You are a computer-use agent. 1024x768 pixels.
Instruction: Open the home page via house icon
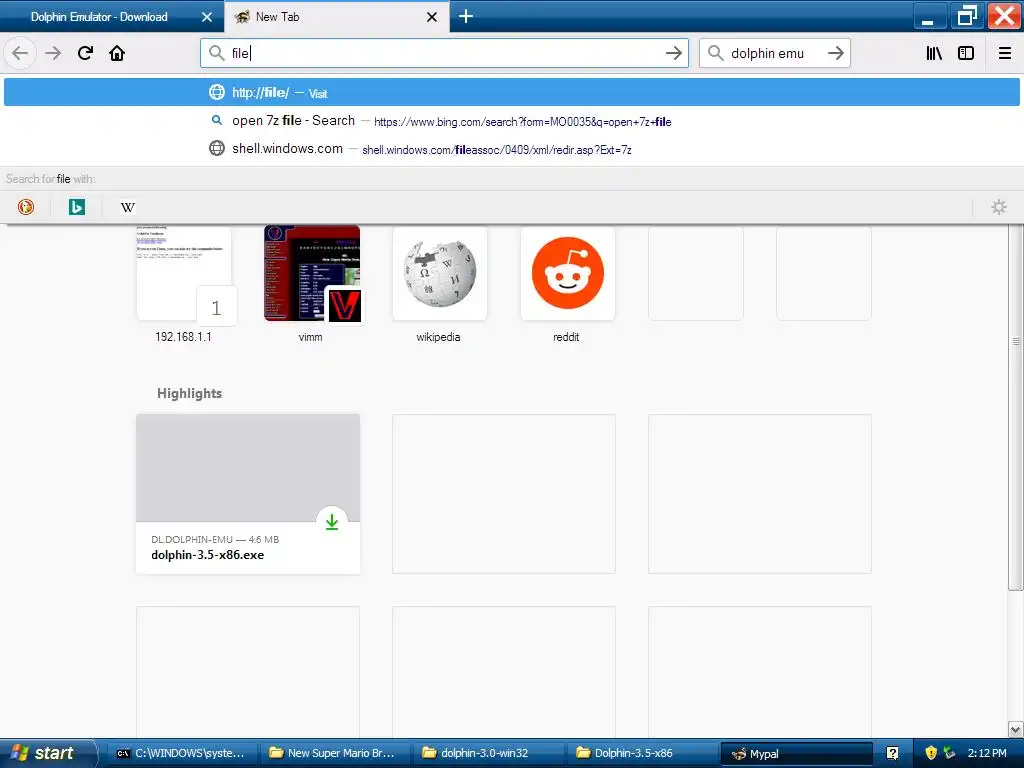pos(117,53)
